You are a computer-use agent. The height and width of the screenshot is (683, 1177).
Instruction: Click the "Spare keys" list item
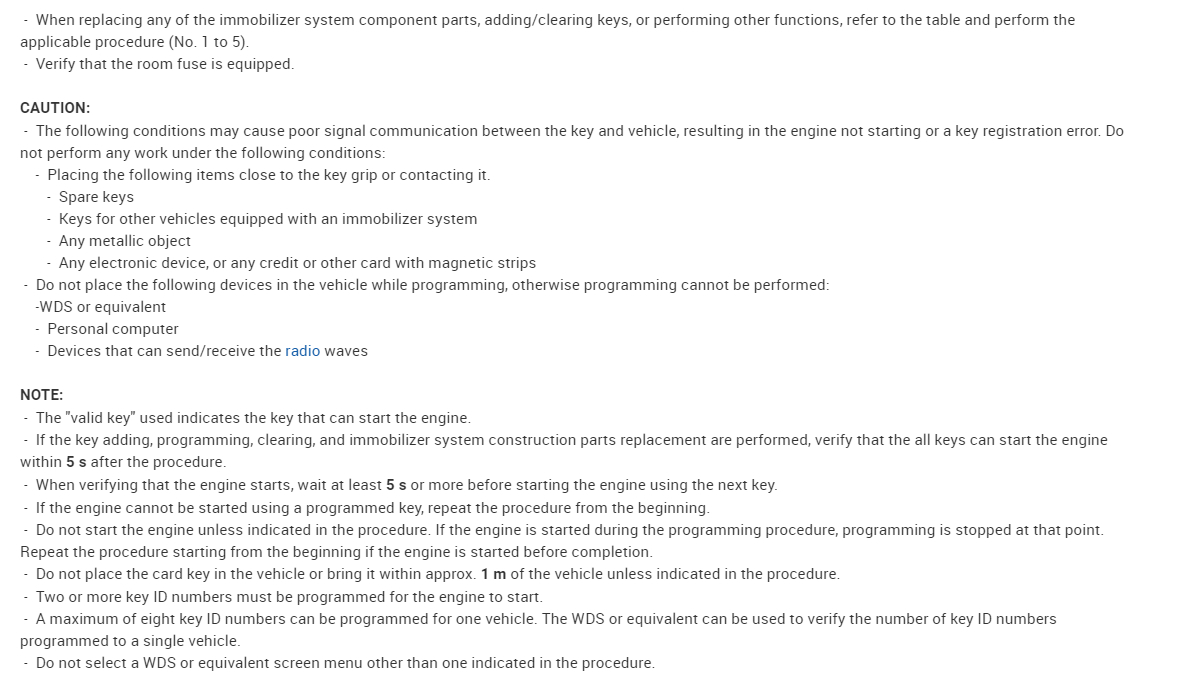pyautogui.click(x=96, y=197)
